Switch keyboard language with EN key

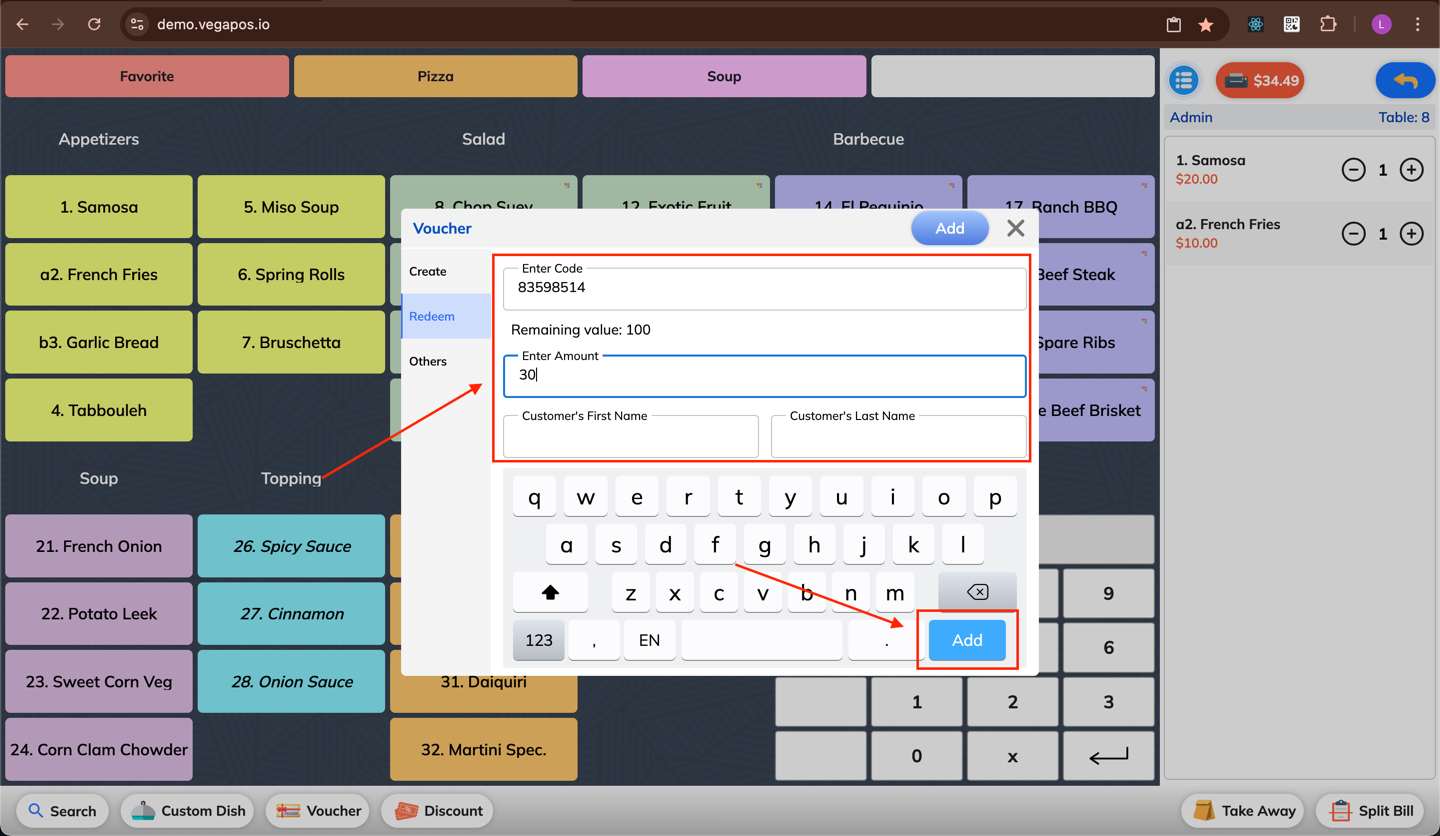tap(649, 640)
